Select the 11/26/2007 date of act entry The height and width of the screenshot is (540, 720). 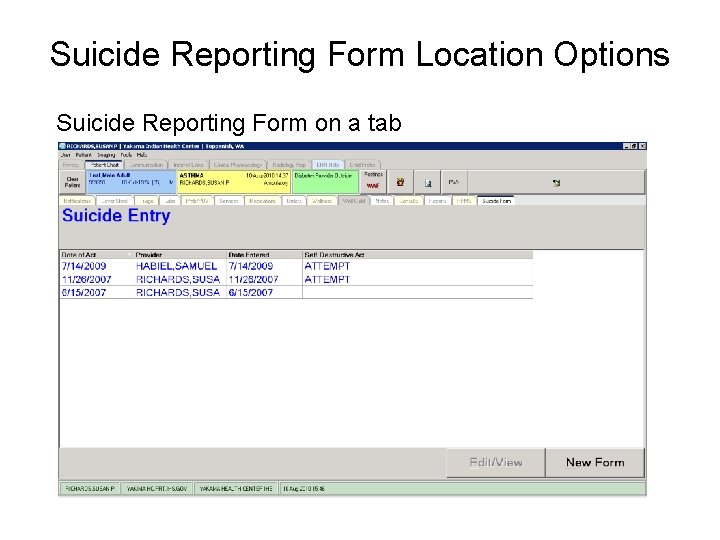86,279
